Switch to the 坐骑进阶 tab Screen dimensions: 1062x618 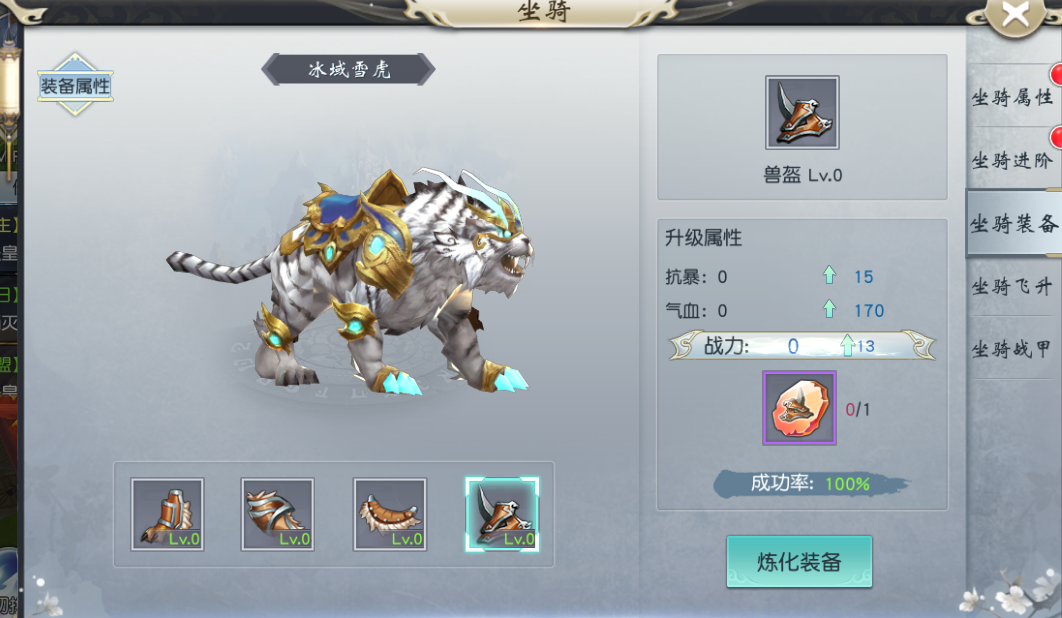[x=1013, y=161]
